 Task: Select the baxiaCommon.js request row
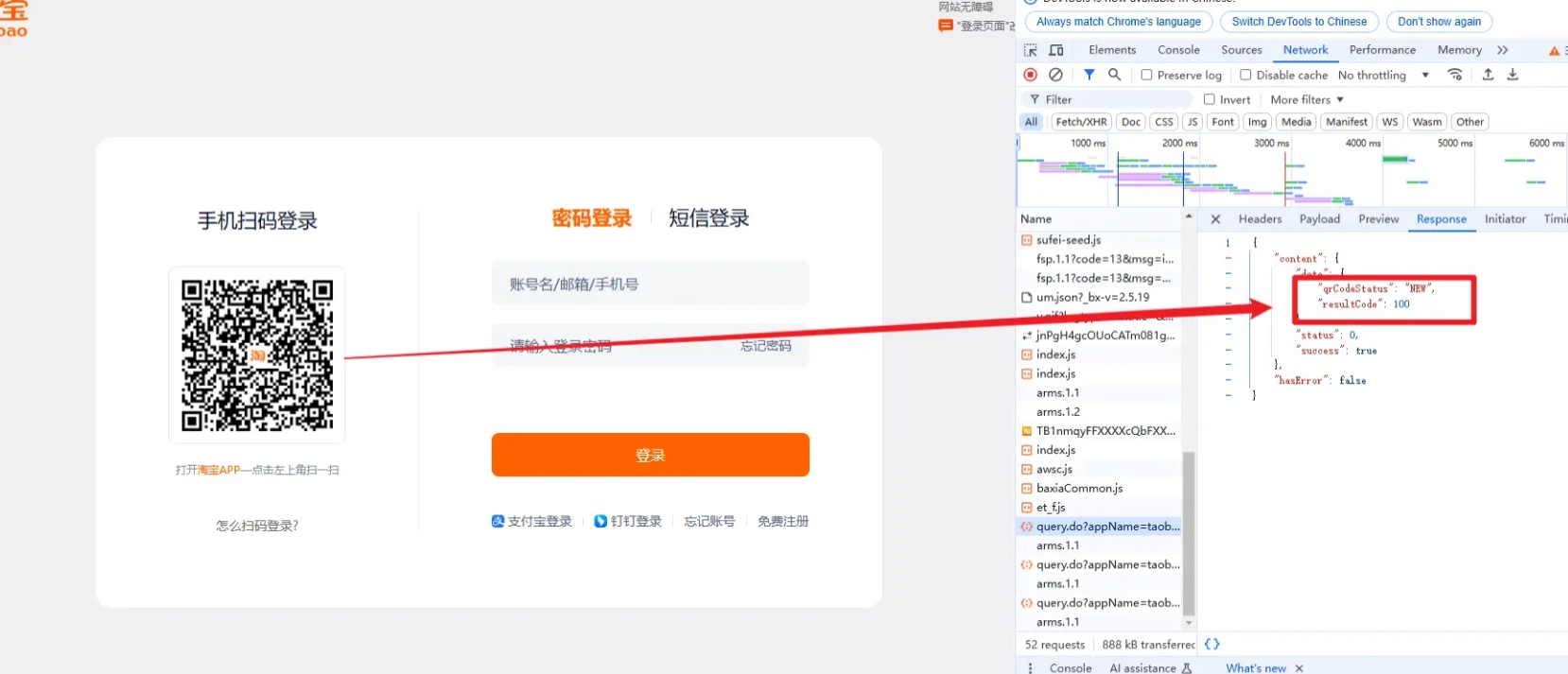1100,488
